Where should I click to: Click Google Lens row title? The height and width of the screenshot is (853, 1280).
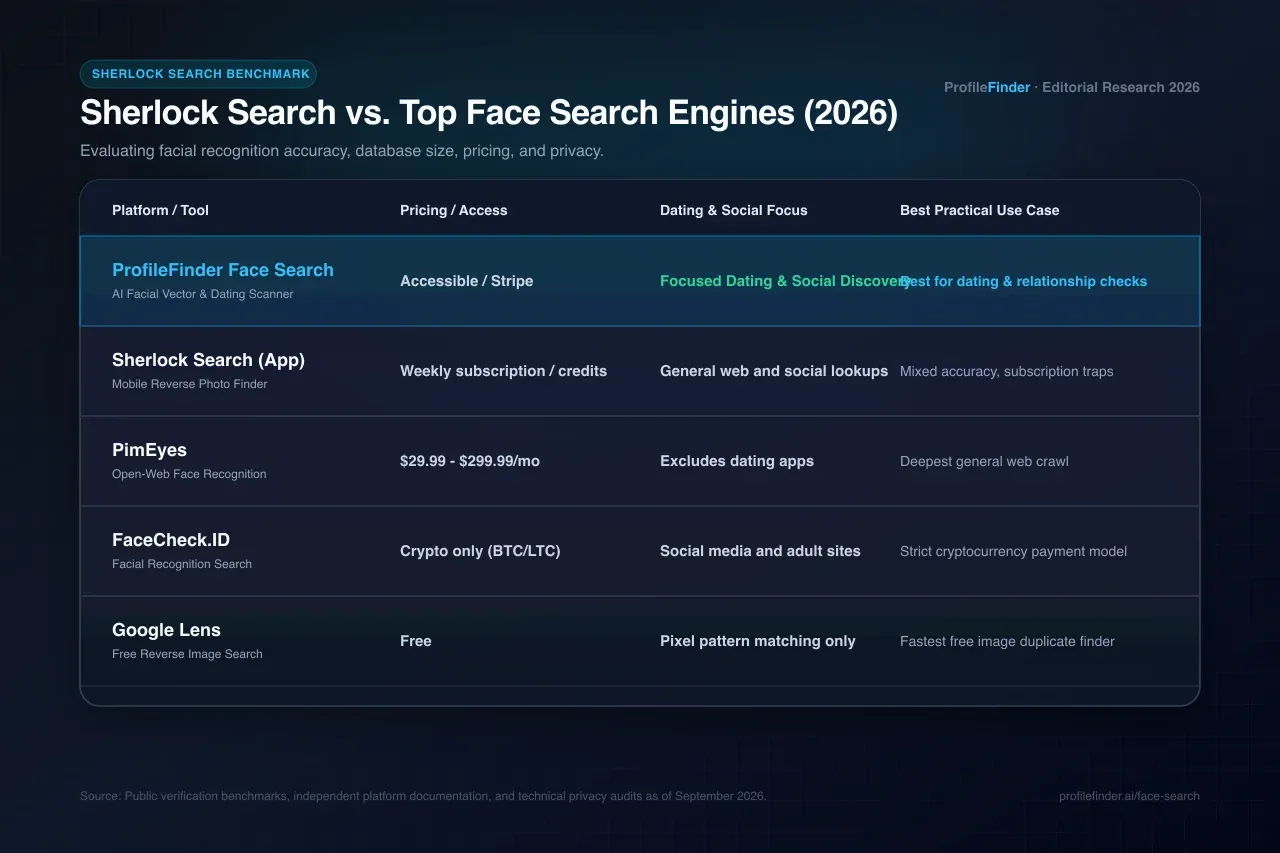click(166, 630)
